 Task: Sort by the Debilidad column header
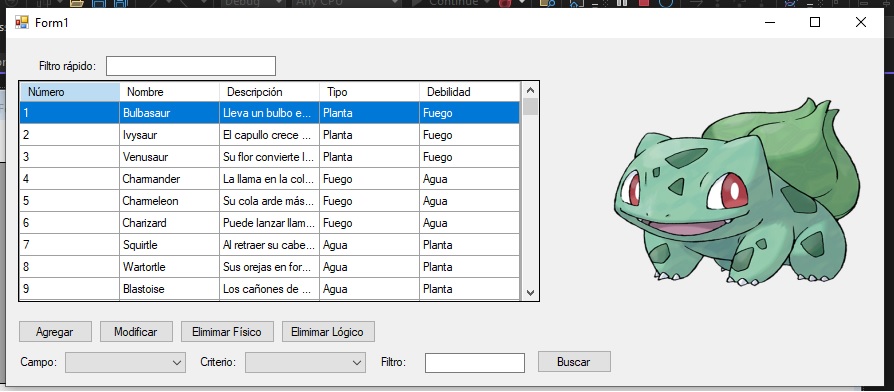(469, 92)
